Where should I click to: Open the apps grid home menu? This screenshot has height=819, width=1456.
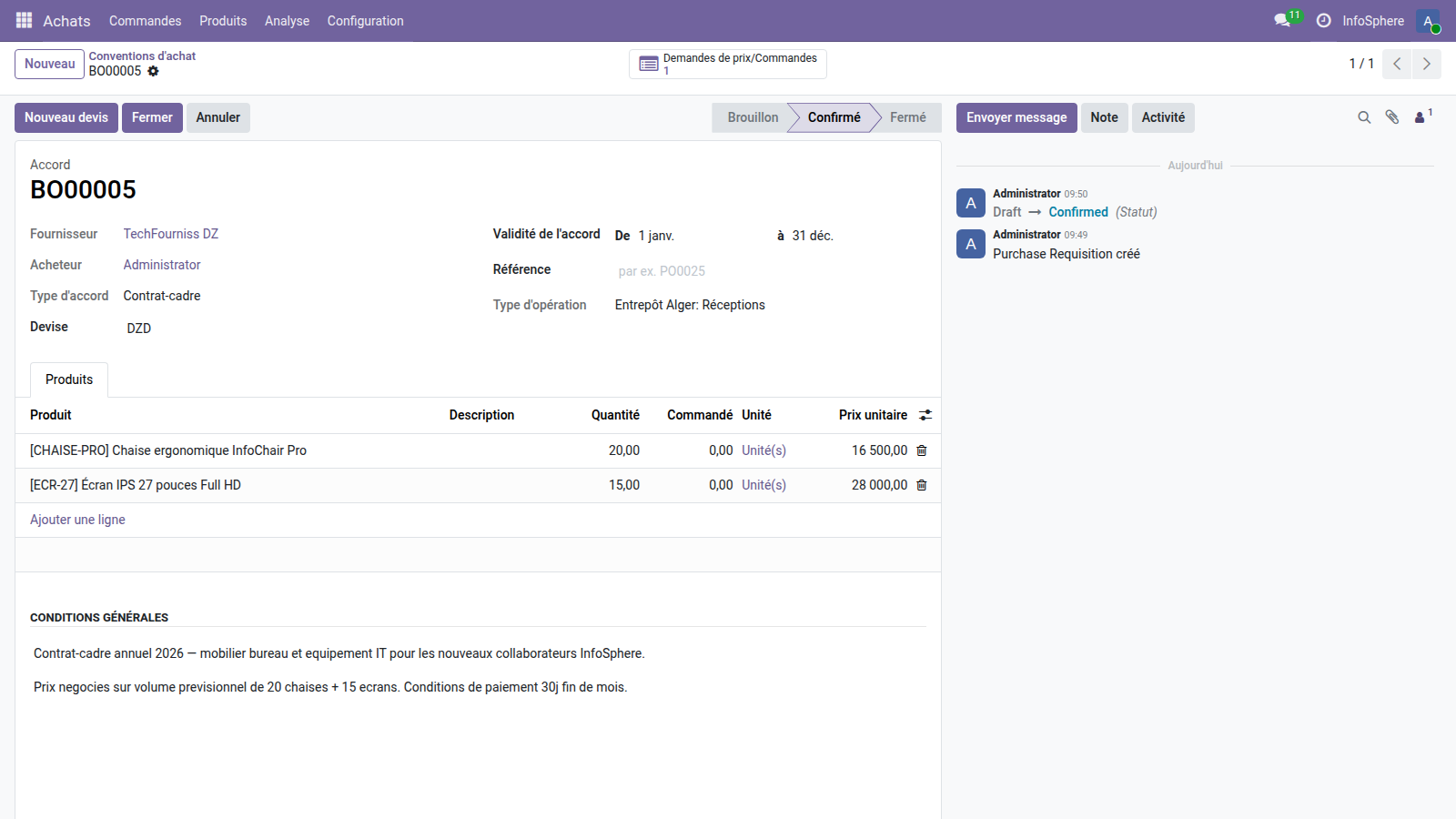[25, 20]
